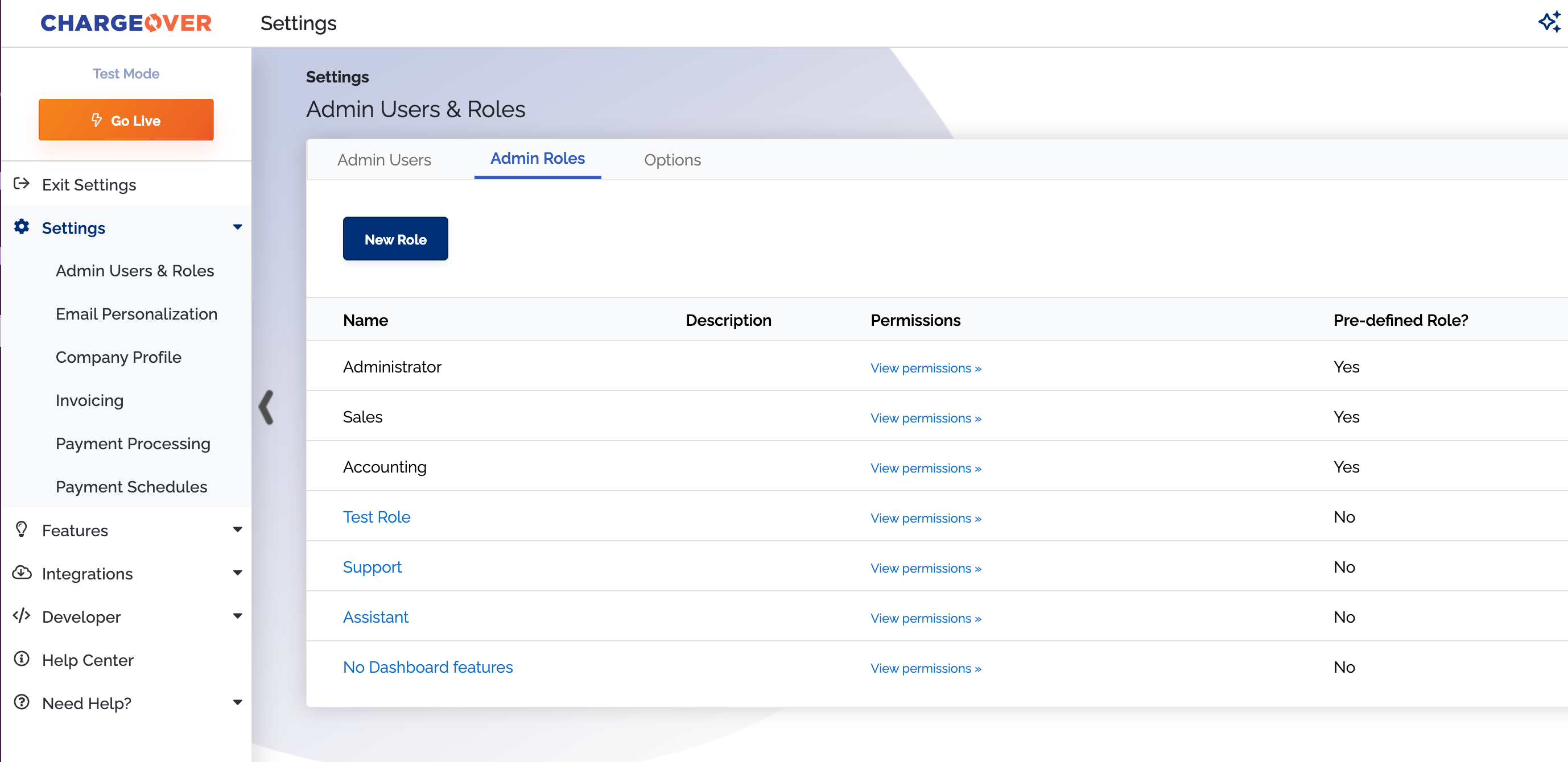The image size is (1568, 762).
Task: Click the Pre-defined Role? column header
Action: point(1401,320)
